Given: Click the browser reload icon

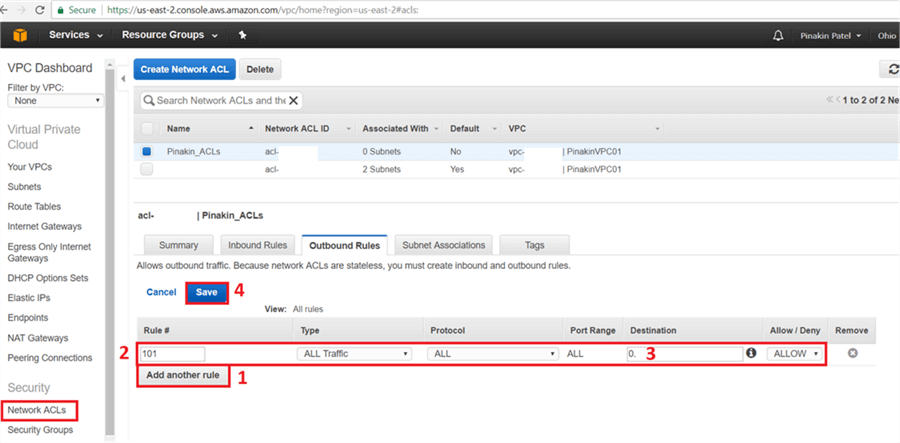Looking at the screenshot, I should coord(40,10).
